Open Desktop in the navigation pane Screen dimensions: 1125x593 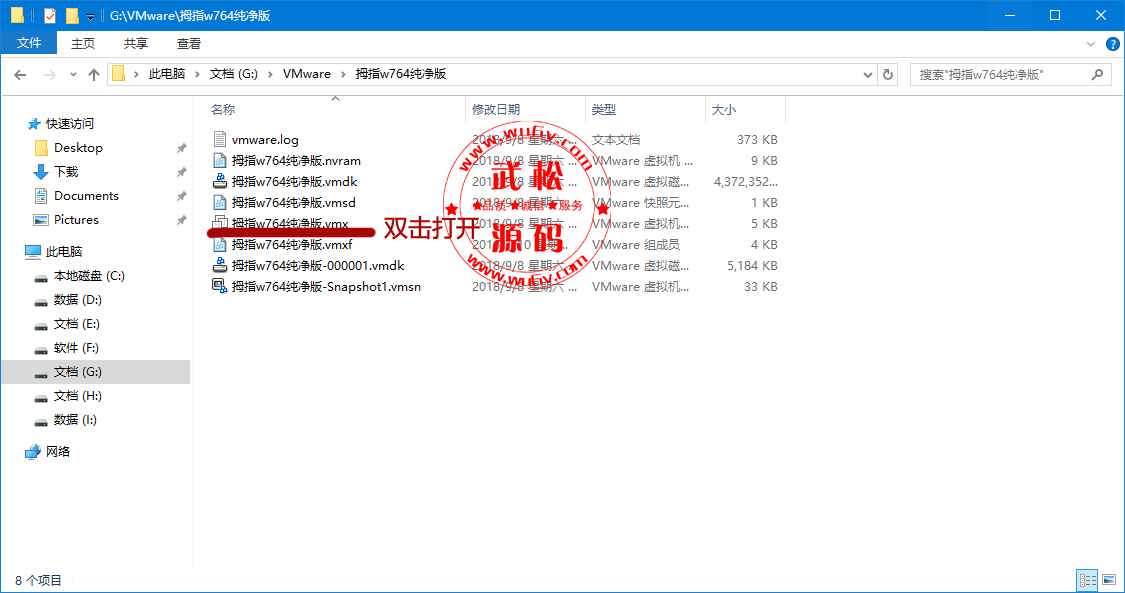(78, 148)
